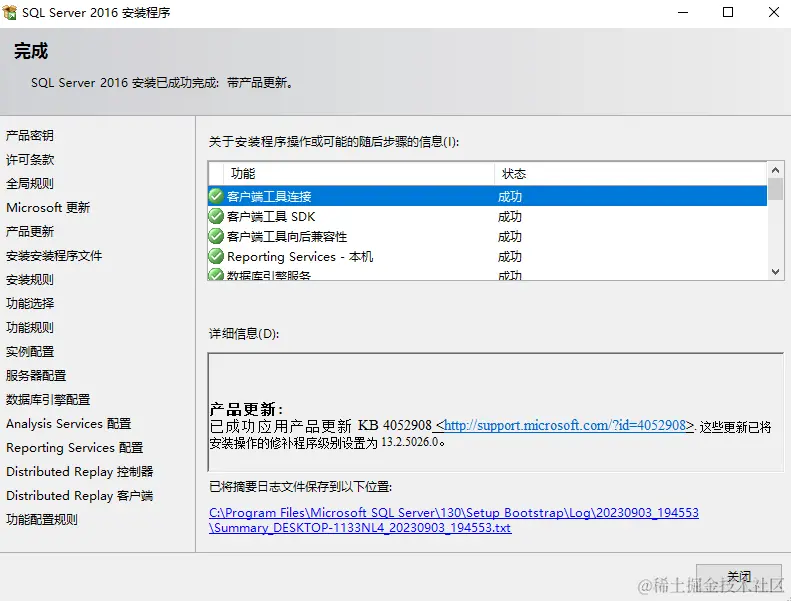This screenshot has height=601, width=791.
Task: Select the Reporting Services - 本机 row
Action: 487,256
